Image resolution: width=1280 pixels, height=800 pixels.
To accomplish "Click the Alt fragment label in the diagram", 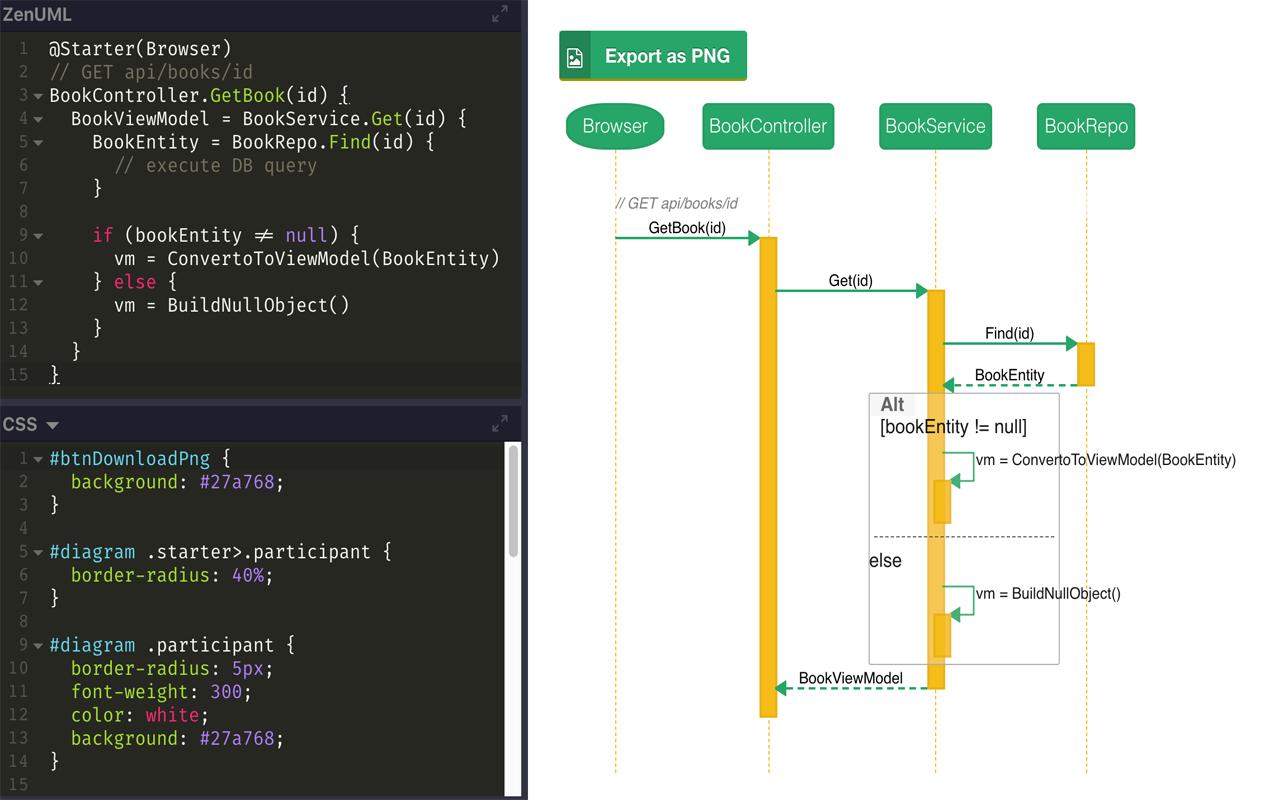I will click(891, 405).
